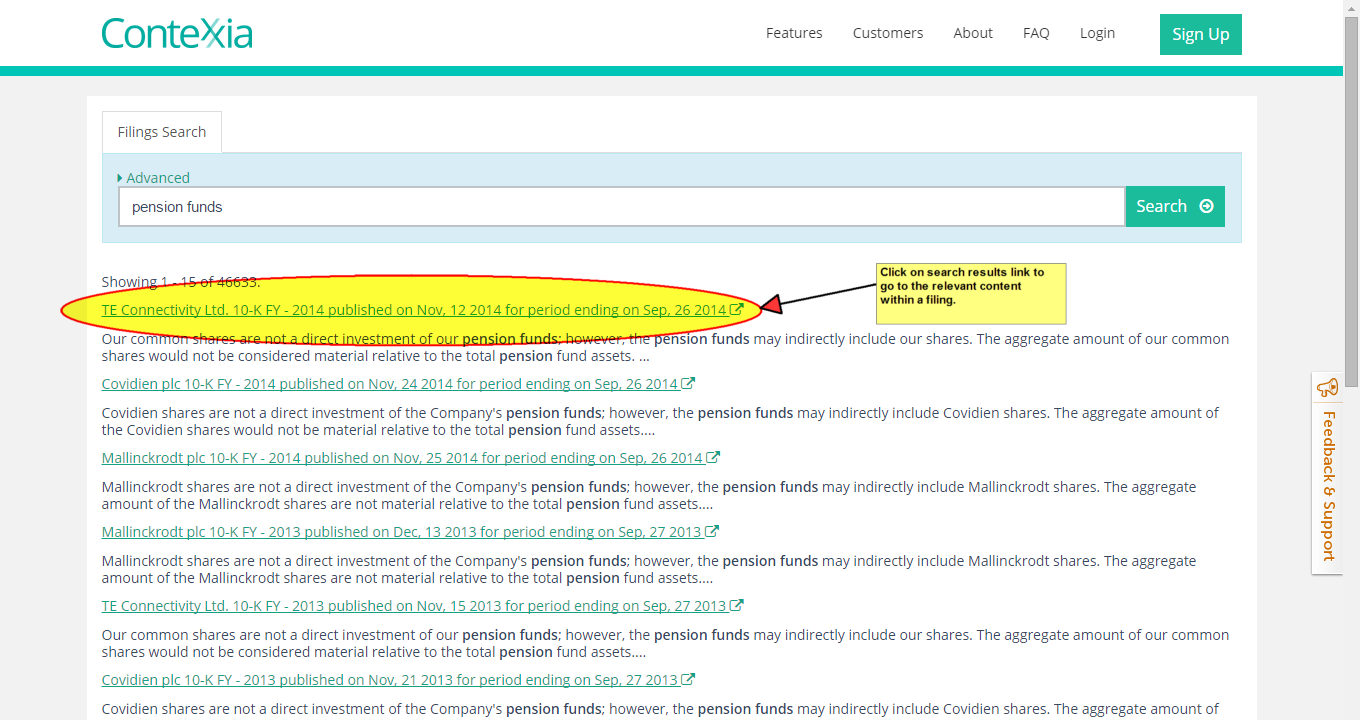The height and width of the screenshot is (720, 1360).
Task: Open the FAQ menu item
Action: [x=1036, y=33]
